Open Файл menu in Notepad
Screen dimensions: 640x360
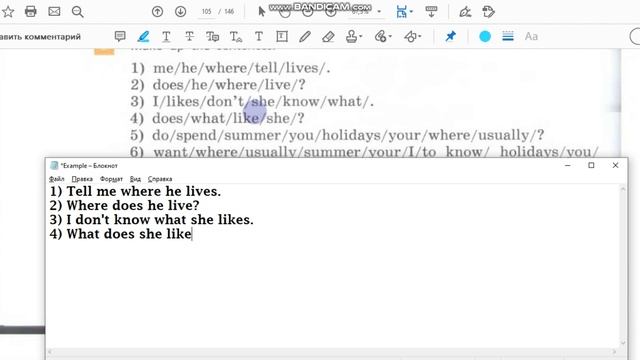point(57,179)
